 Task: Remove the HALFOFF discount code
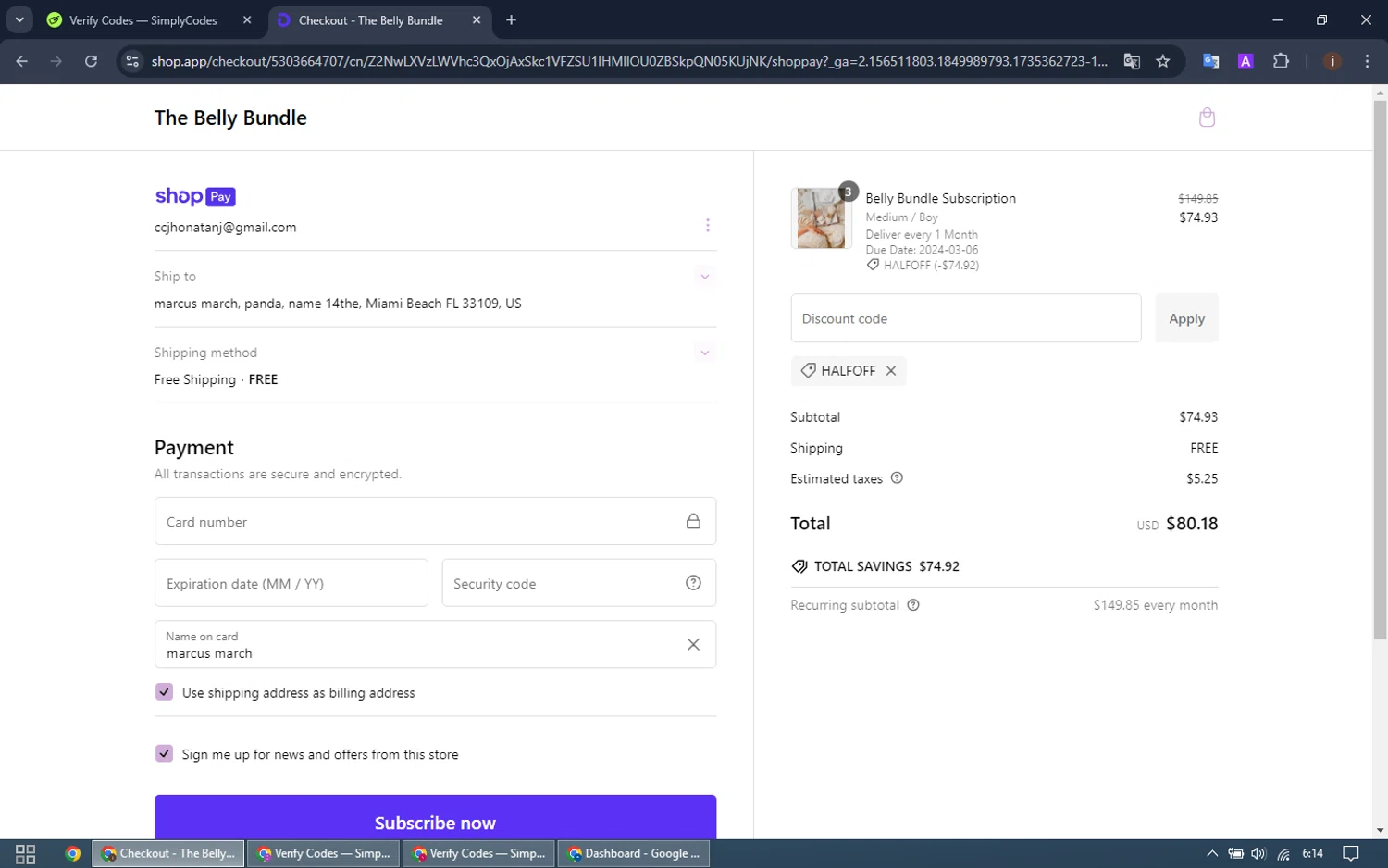(x=891, y=371)
